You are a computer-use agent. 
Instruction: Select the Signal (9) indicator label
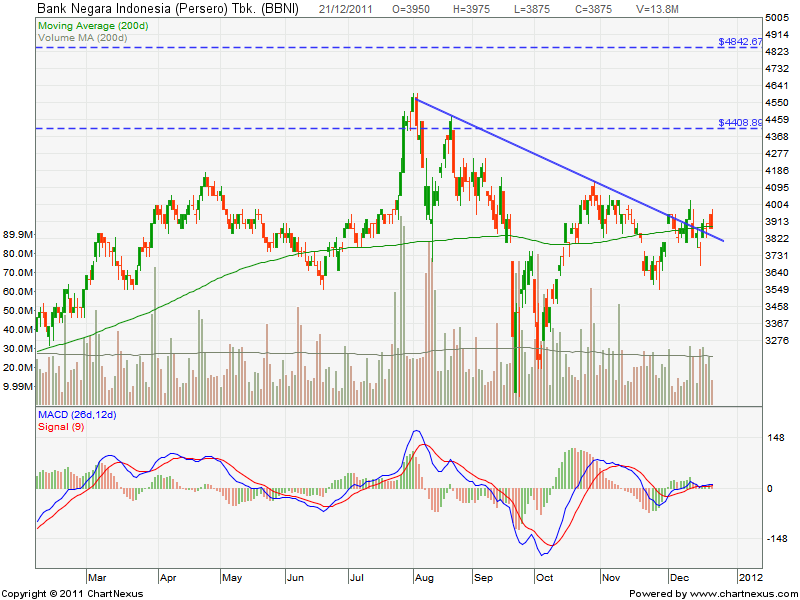pos(60,426)
